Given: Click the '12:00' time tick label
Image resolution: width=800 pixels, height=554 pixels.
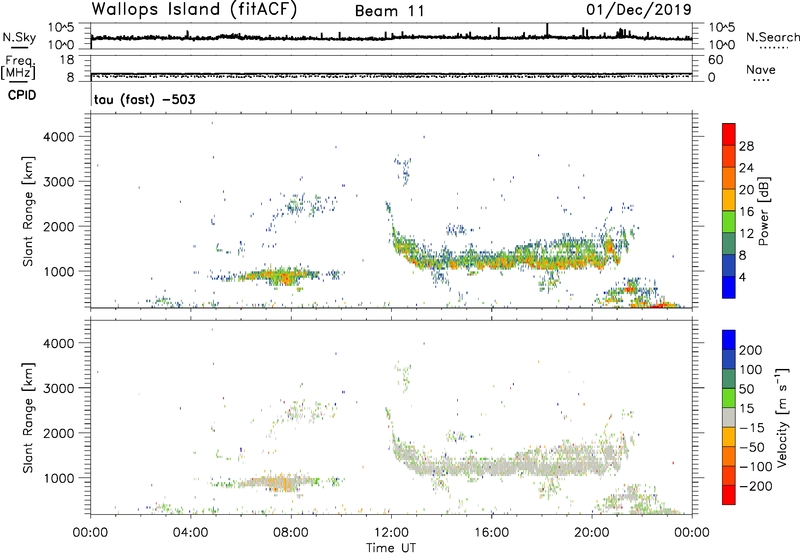Looking at the screenshot, I should [391, 533].
